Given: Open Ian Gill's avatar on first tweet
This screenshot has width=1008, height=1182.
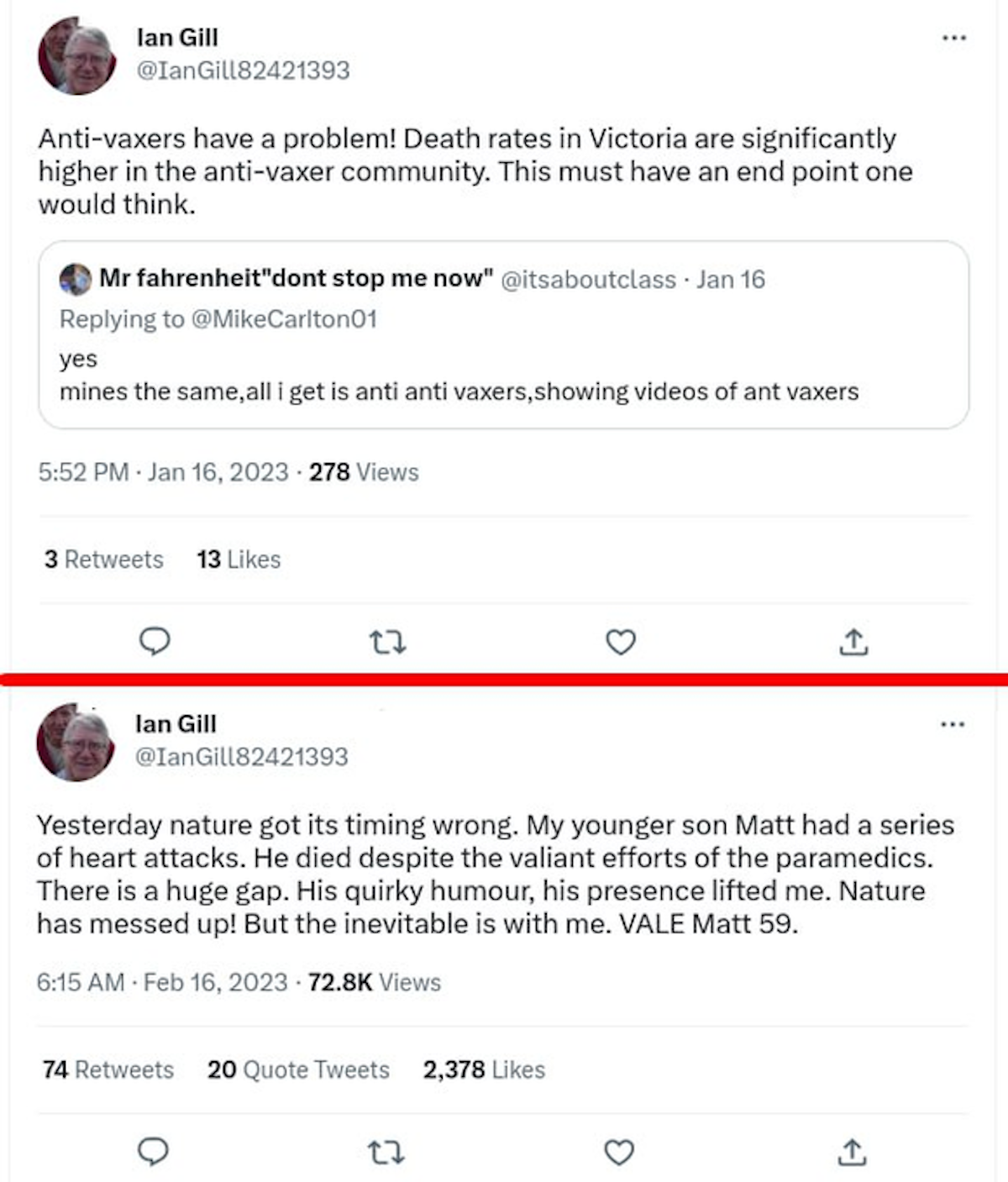Looking at the screenshot, I should (77, 57).
